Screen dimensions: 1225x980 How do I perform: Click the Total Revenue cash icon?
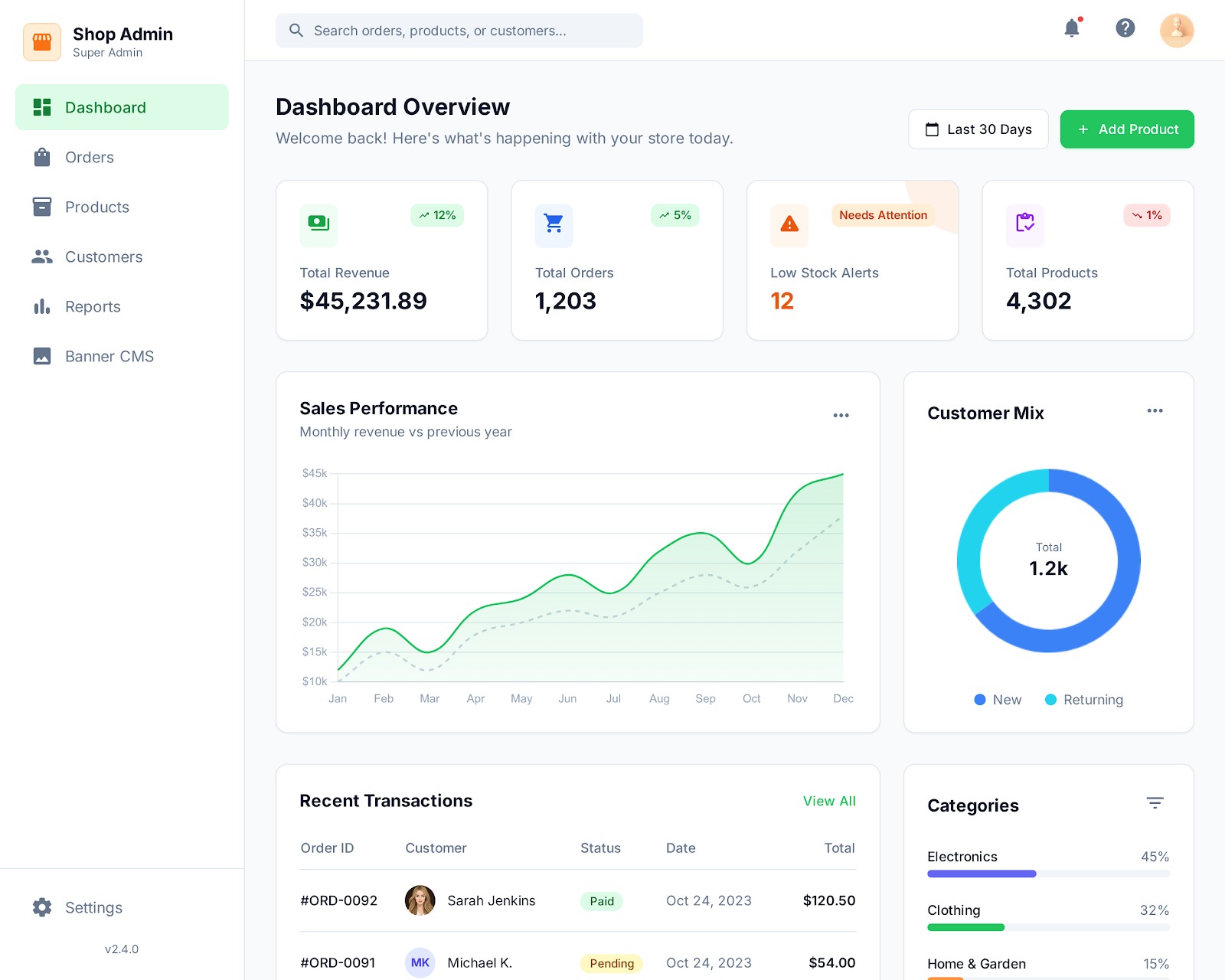point(318,225)
